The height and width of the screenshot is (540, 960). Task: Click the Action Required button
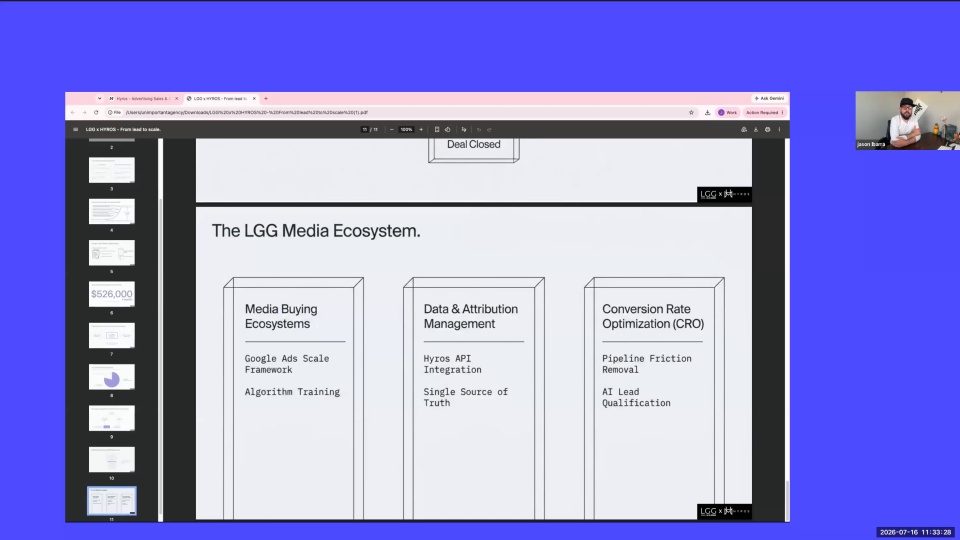pyautogui.click(x=764, y=113)
